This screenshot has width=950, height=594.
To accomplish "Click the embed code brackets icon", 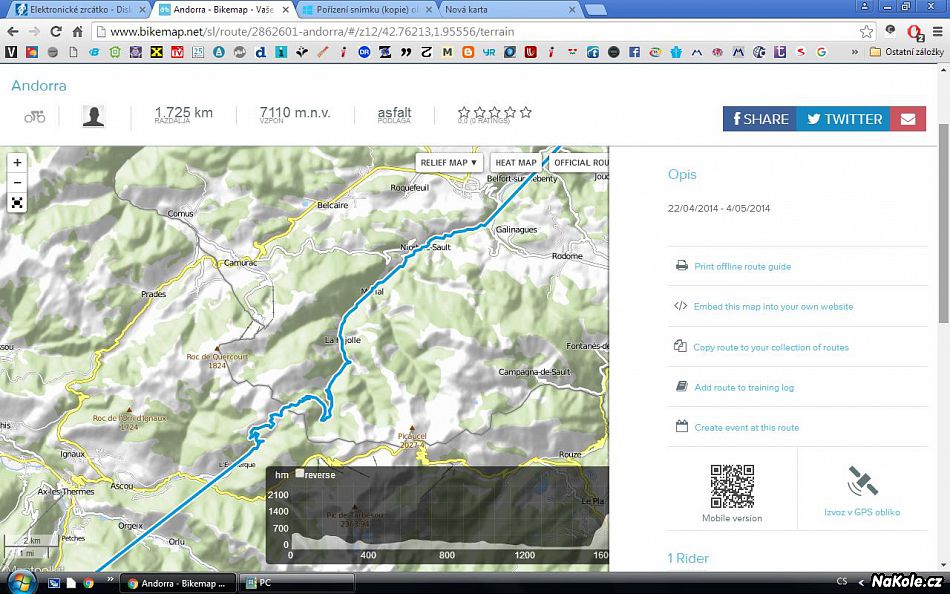I will click(x=680, y=305).
